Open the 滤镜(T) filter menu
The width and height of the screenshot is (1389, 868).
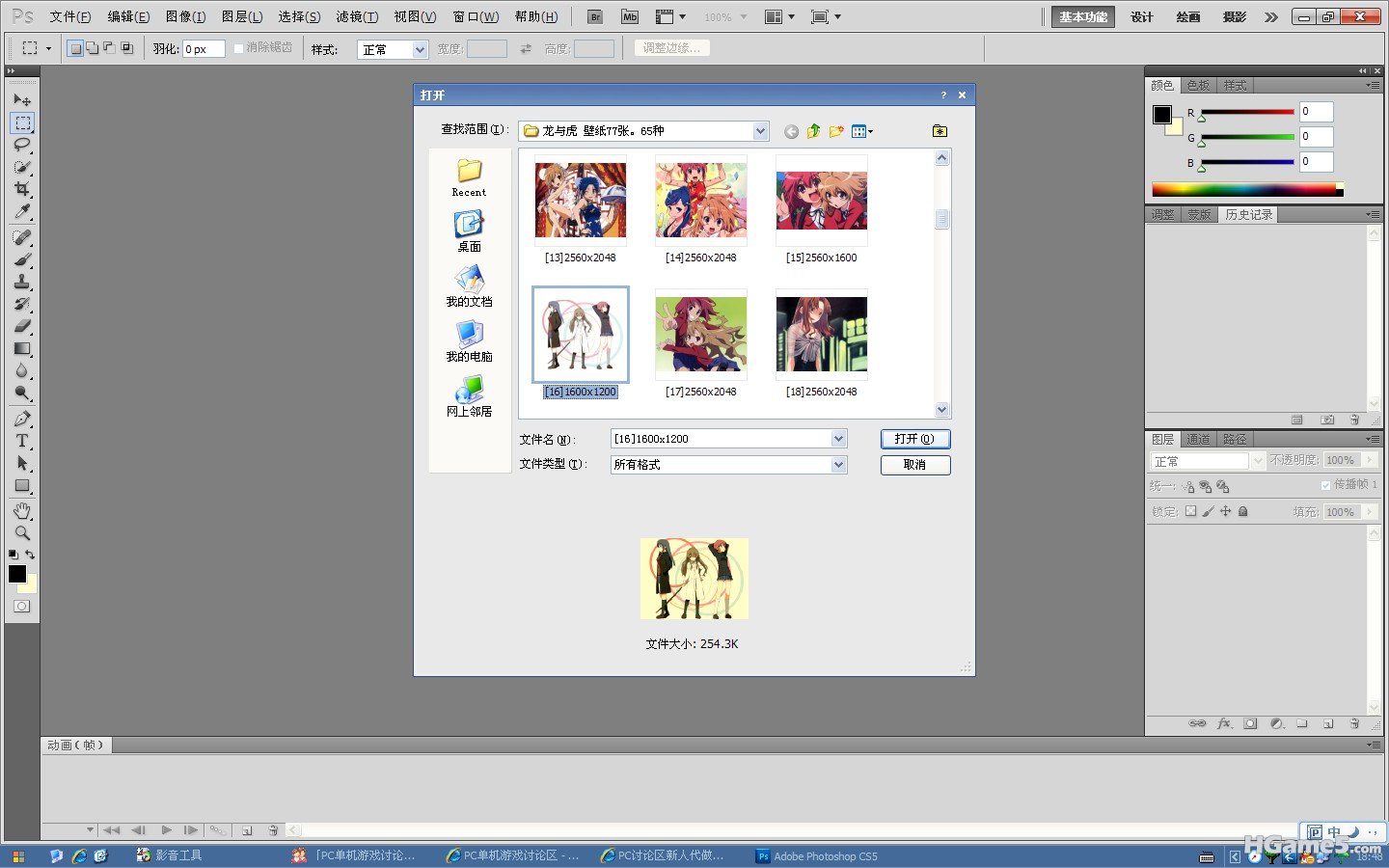[357, 16]
